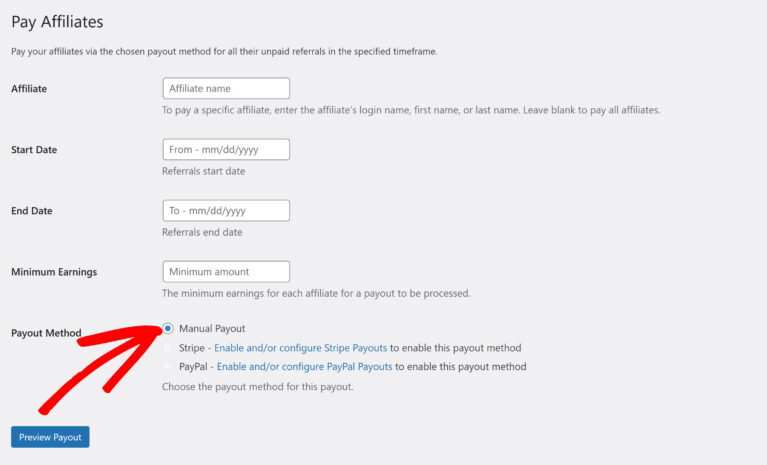Click the 'Affiliate' field label
The image size is (767, 465).
tap(29, 88)
